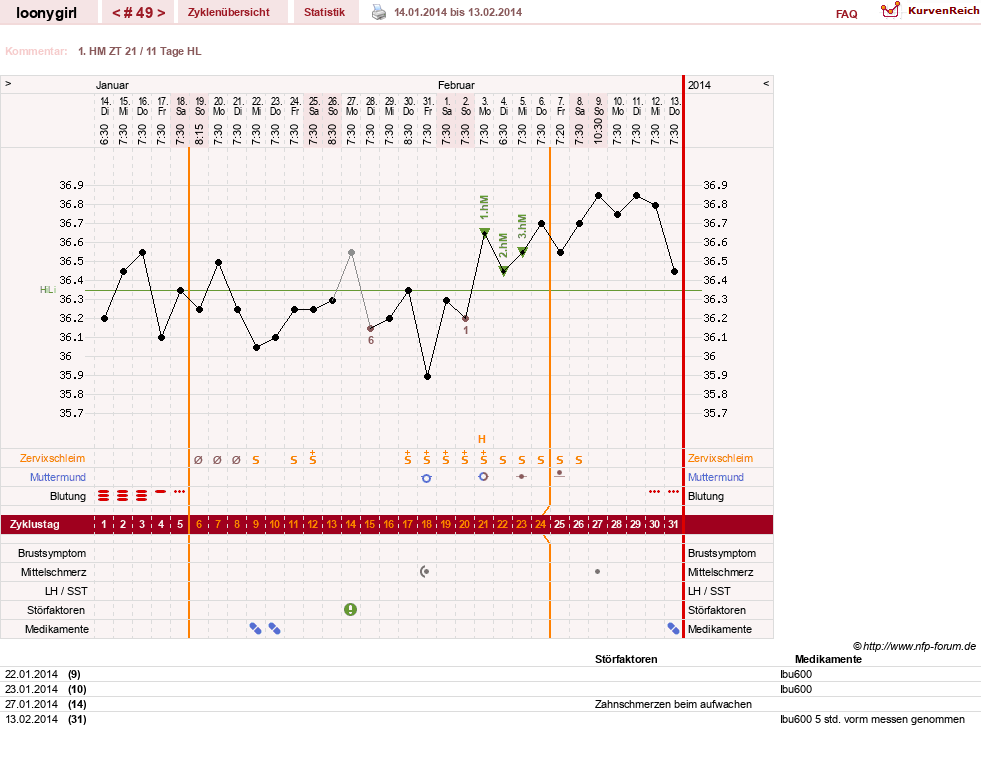Open the FAQ link
The width and height of the screenshot is (981, 758).
click(846, 14)
